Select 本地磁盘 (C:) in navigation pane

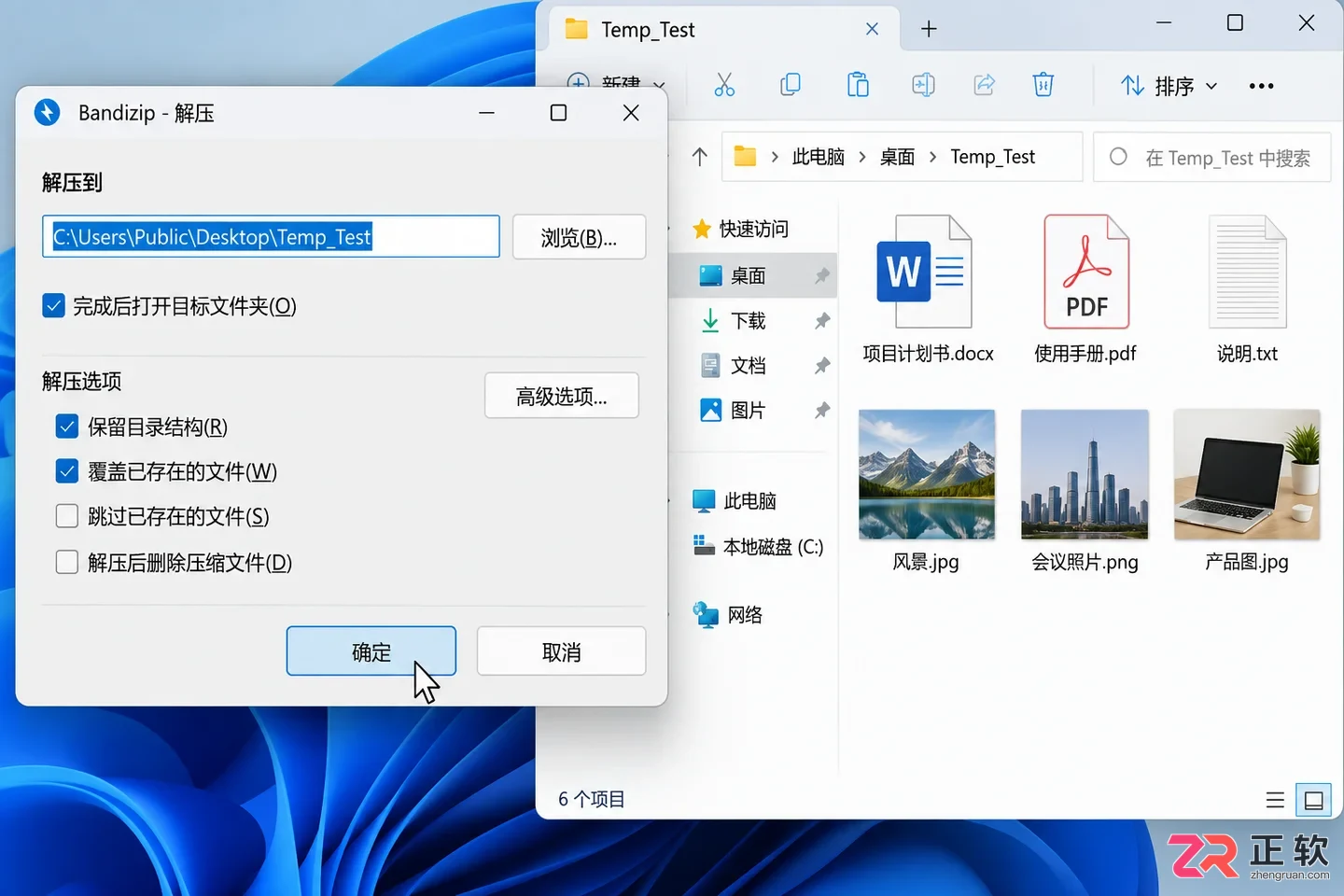[758, 546]
